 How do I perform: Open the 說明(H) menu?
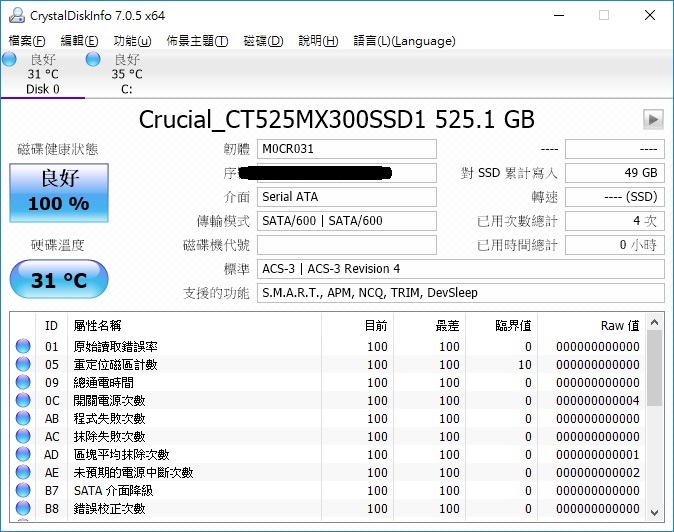[x=318, y=41]
